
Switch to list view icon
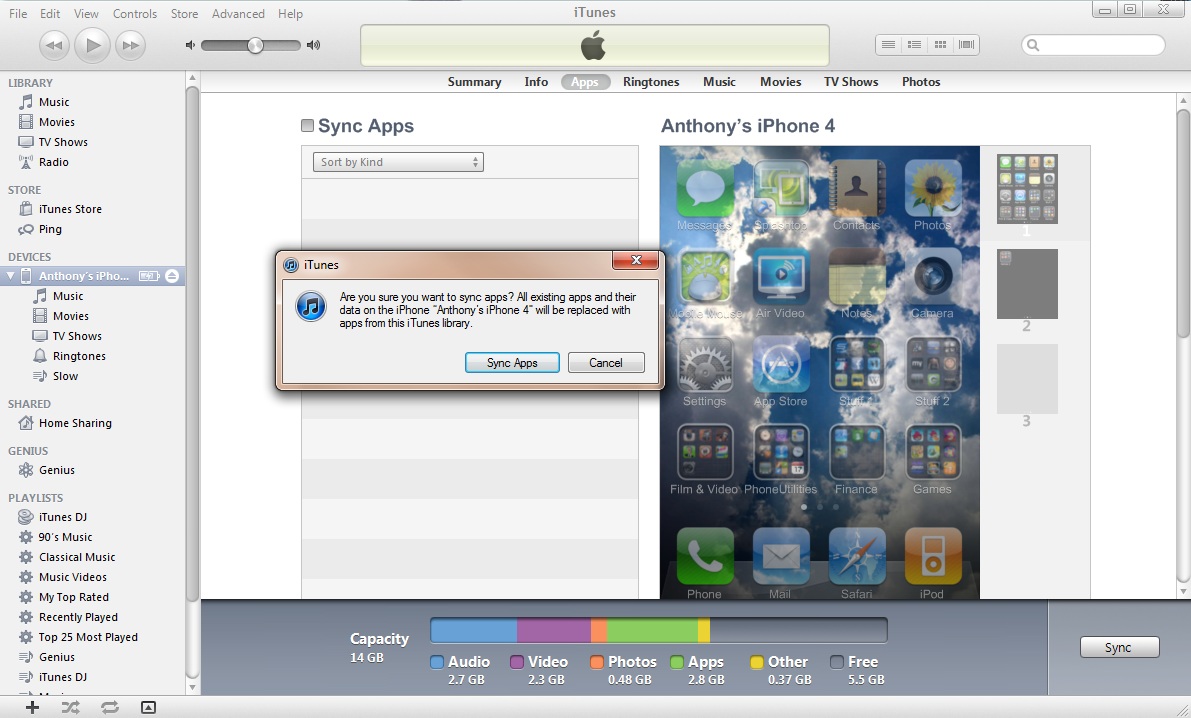coord(888,45)
